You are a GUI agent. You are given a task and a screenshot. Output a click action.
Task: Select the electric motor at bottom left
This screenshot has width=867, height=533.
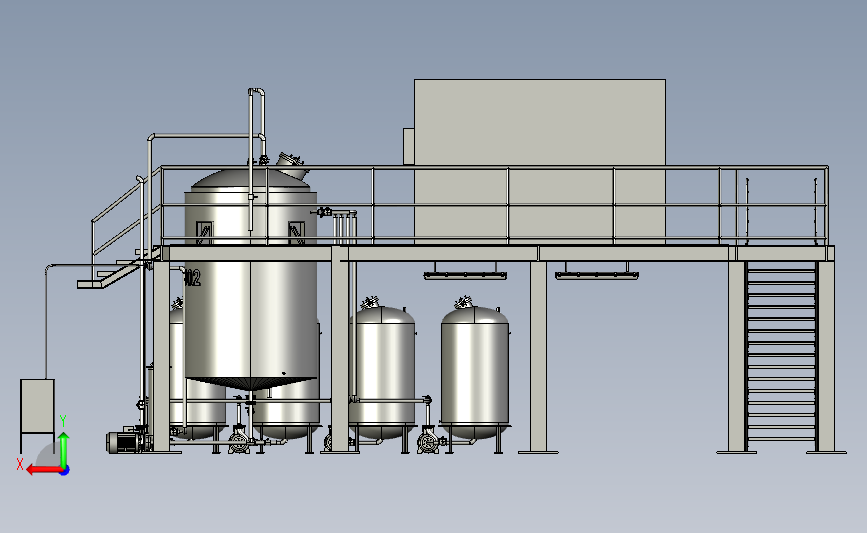tap(123, 442)
